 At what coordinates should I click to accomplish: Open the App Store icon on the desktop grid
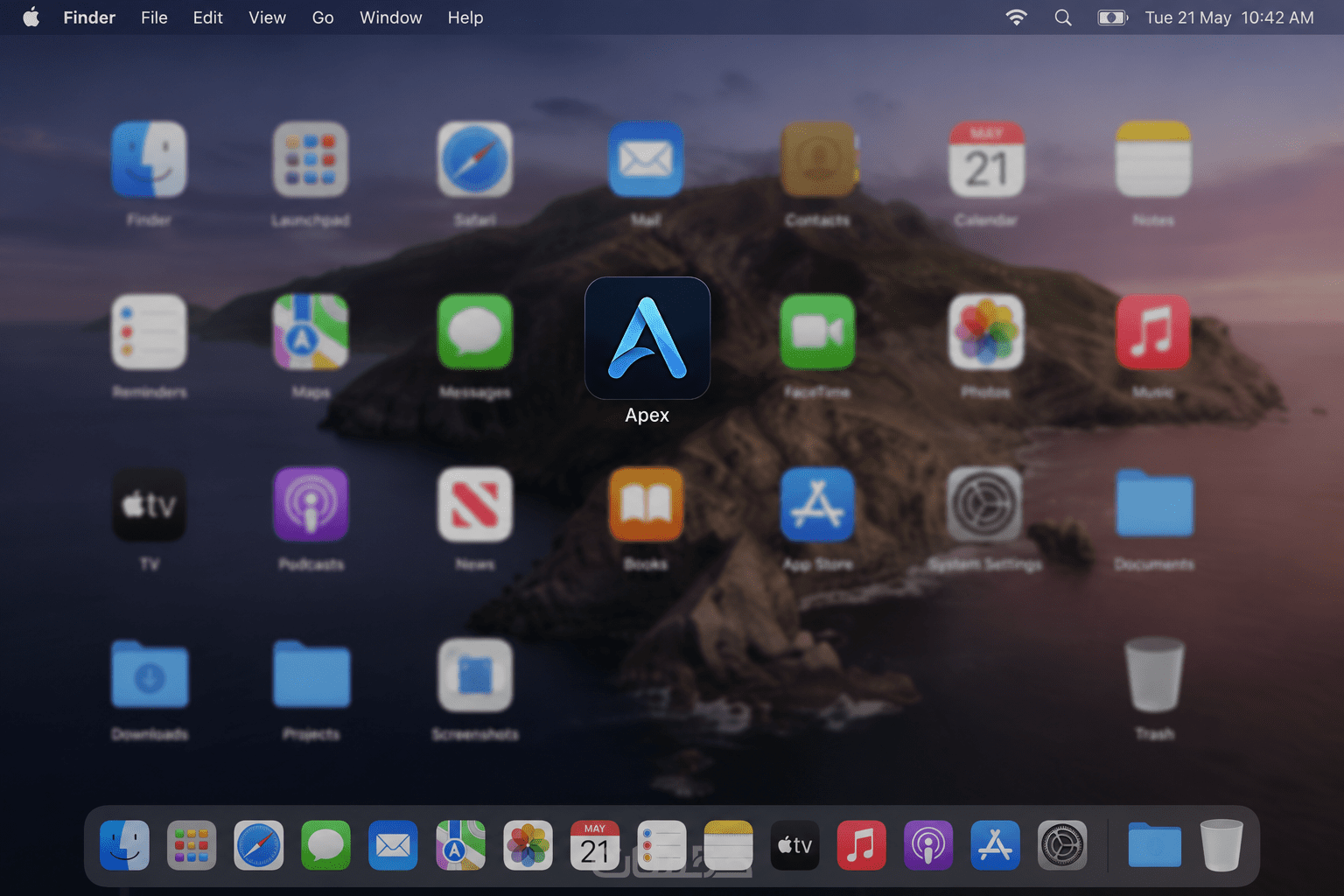pyautogui.click(x=817, y=504)
